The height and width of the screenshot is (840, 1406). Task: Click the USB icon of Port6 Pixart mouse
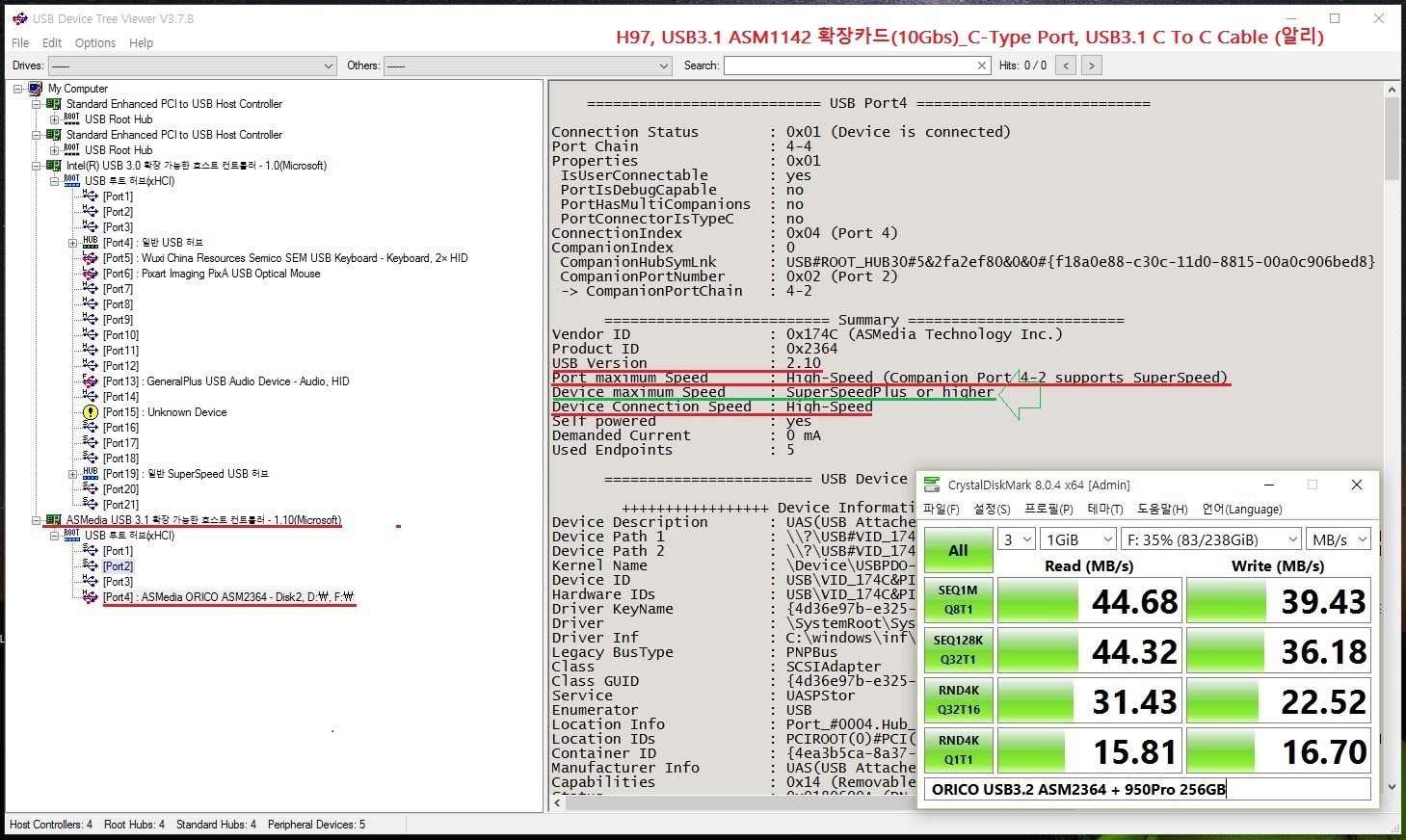[91, 274]
